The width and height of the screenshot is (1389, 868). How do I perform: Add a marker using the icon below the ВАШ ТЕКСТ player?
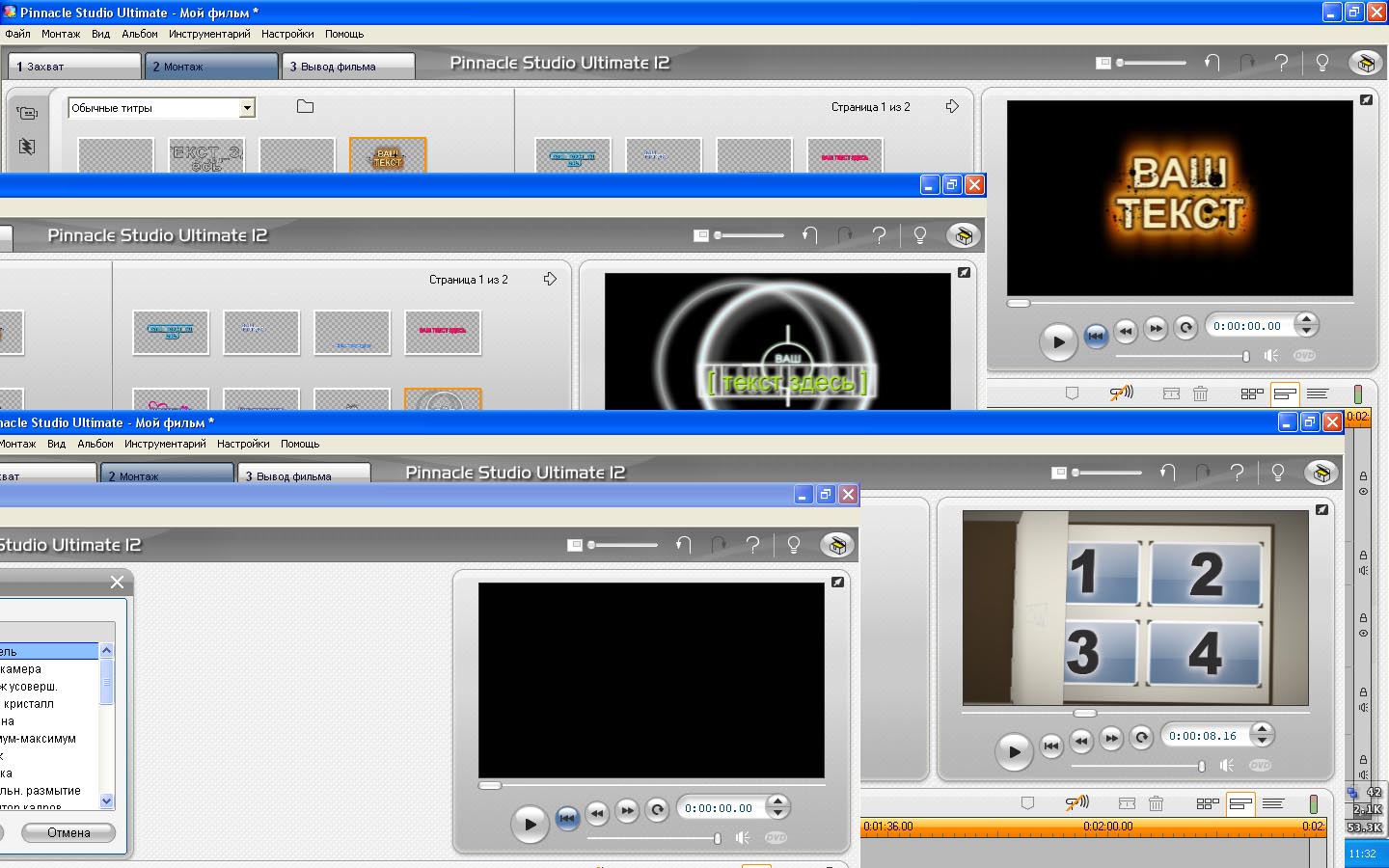1072,393
